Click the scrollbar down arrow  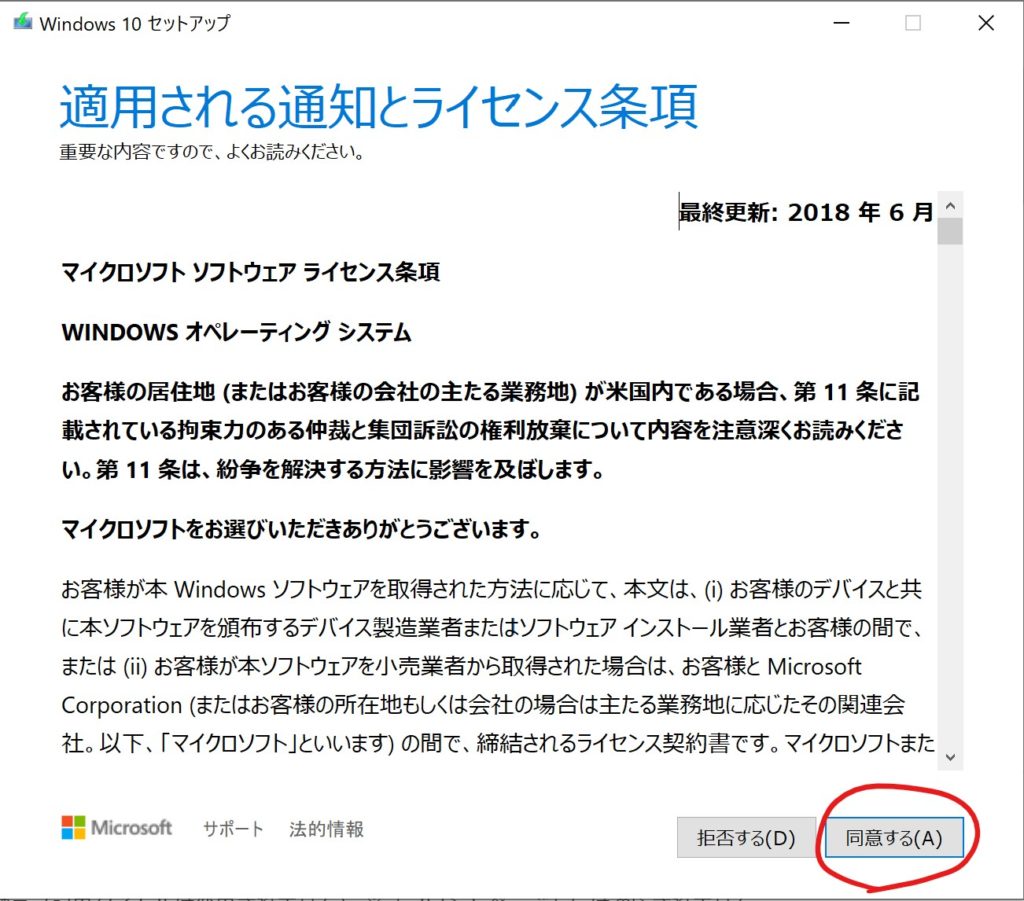950,757
